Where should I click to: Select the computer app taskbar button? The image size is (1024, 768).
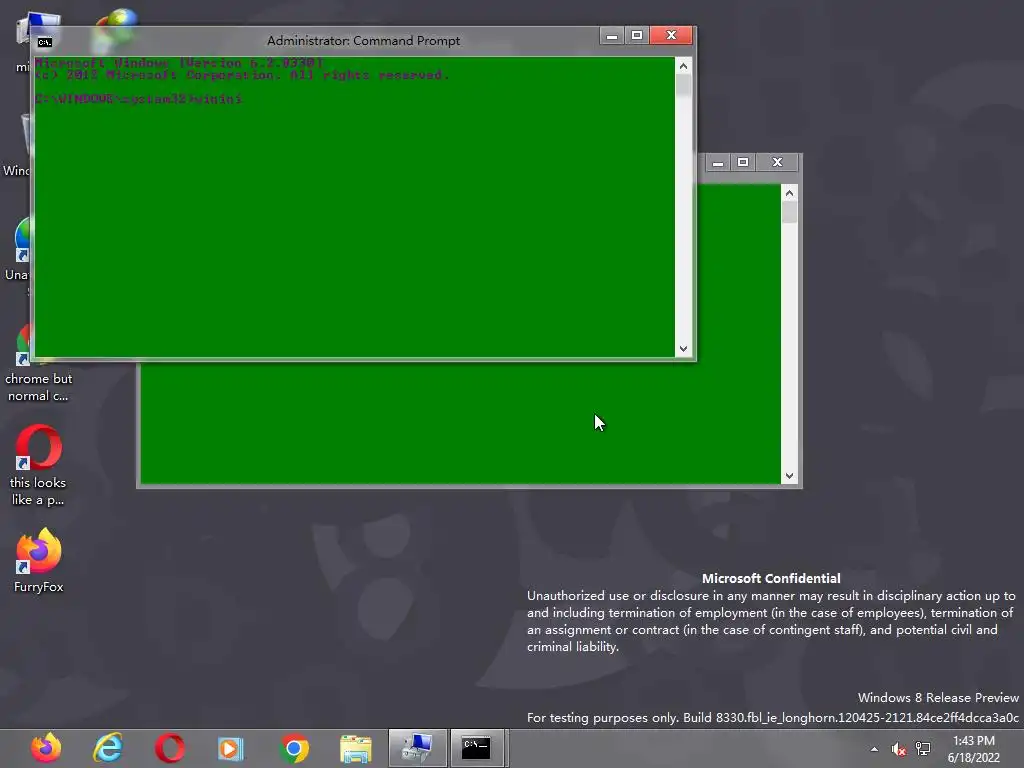pyautogui.click(x=418, y=748)
